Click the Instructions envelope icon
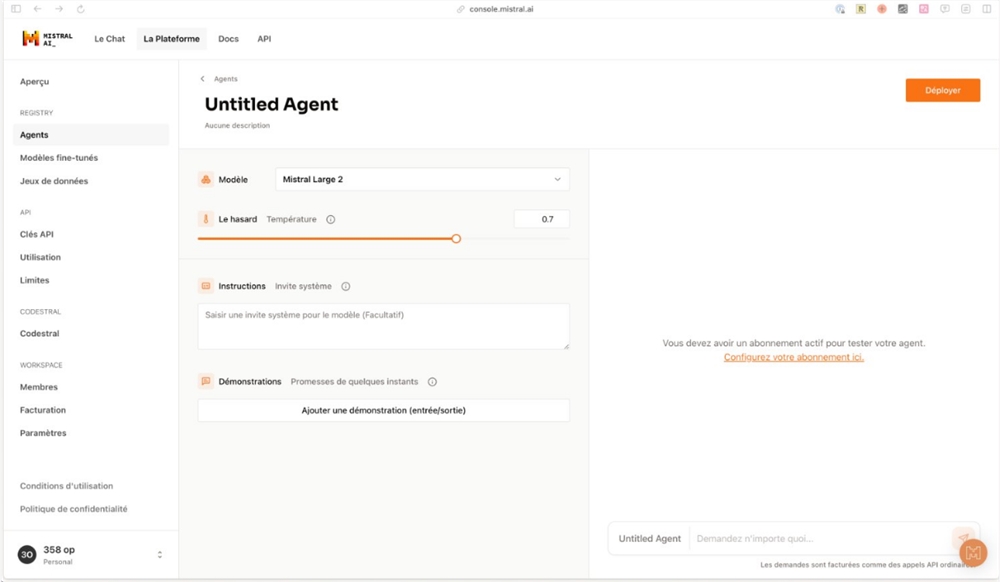The image size is (1000, 582). pos(206,285)
